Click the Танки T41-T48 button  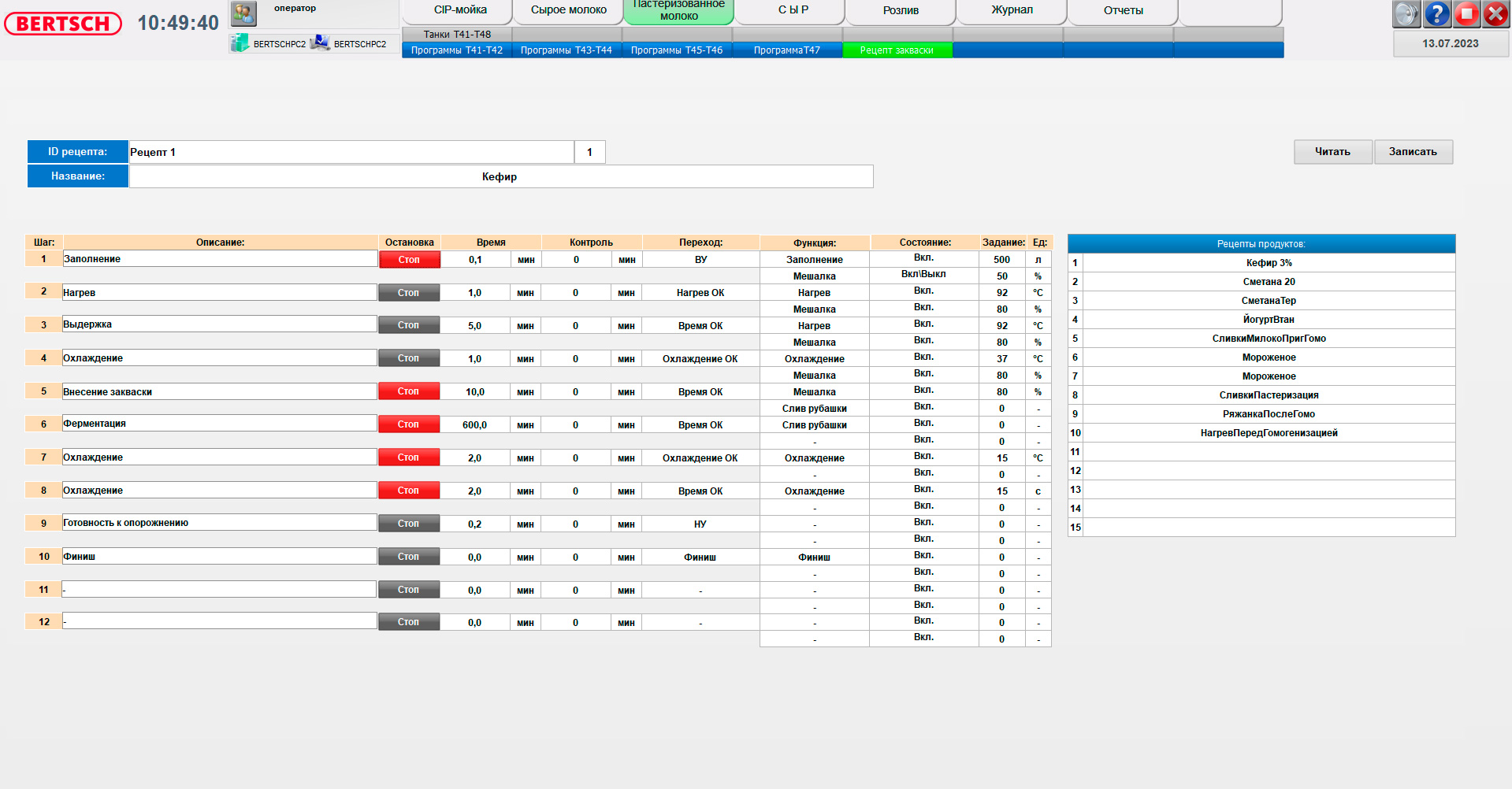(457, 35)
